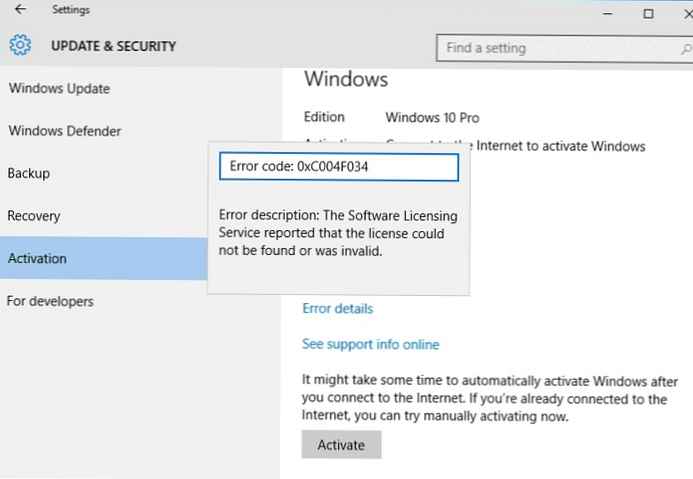The width and height of the screenshot is (693, 479).
Task: Click the Error details link
Action: (x=337, y=309)
